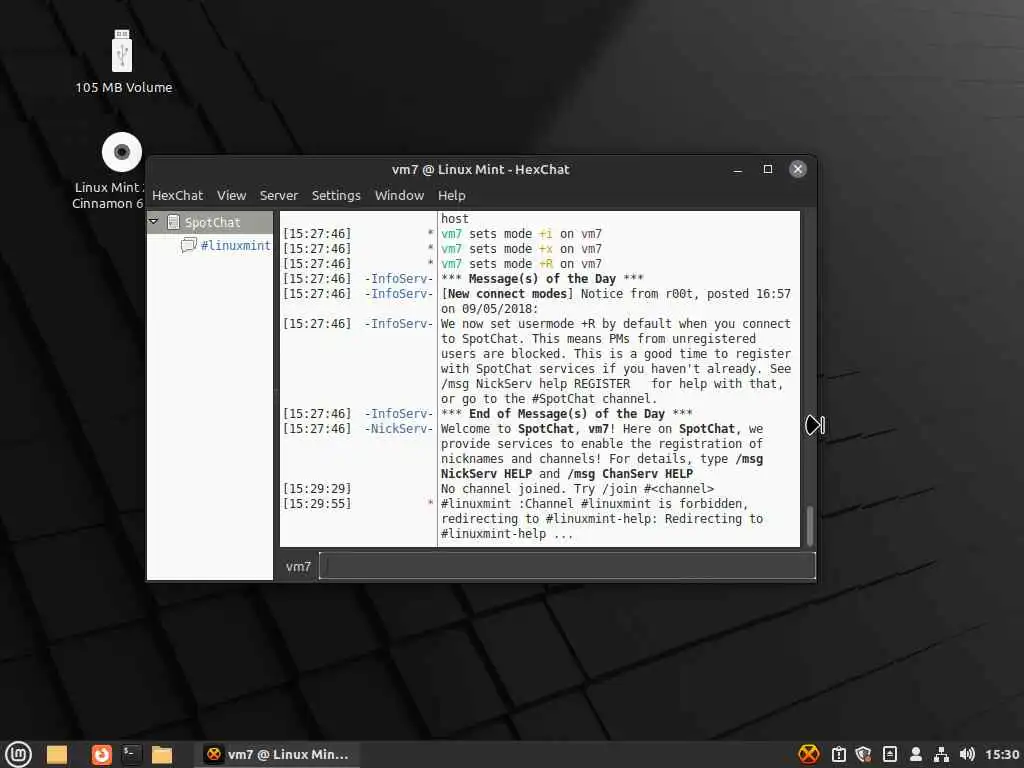Open the HexChat menu
This screenshot has width=1024, height=768.
click(177, 195)
